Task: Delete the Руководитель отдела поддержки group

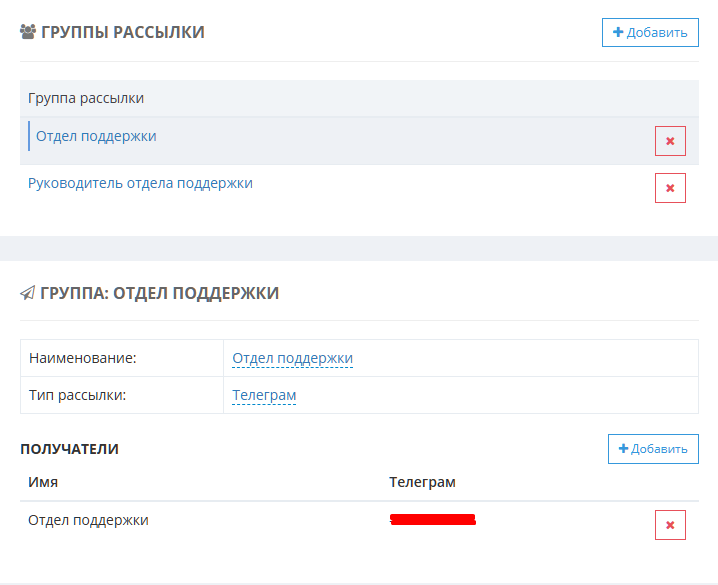Action: (x=670, y=188)
